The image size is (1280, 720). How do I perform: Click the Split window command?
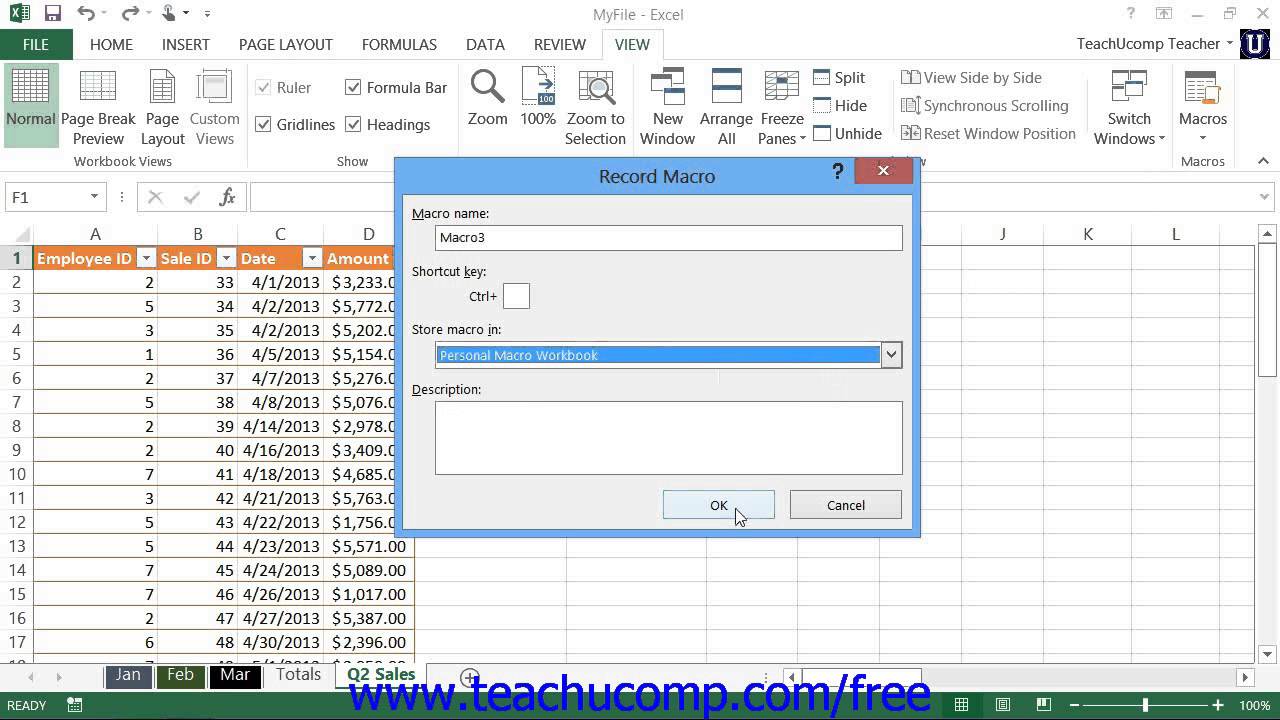[839, 77]
